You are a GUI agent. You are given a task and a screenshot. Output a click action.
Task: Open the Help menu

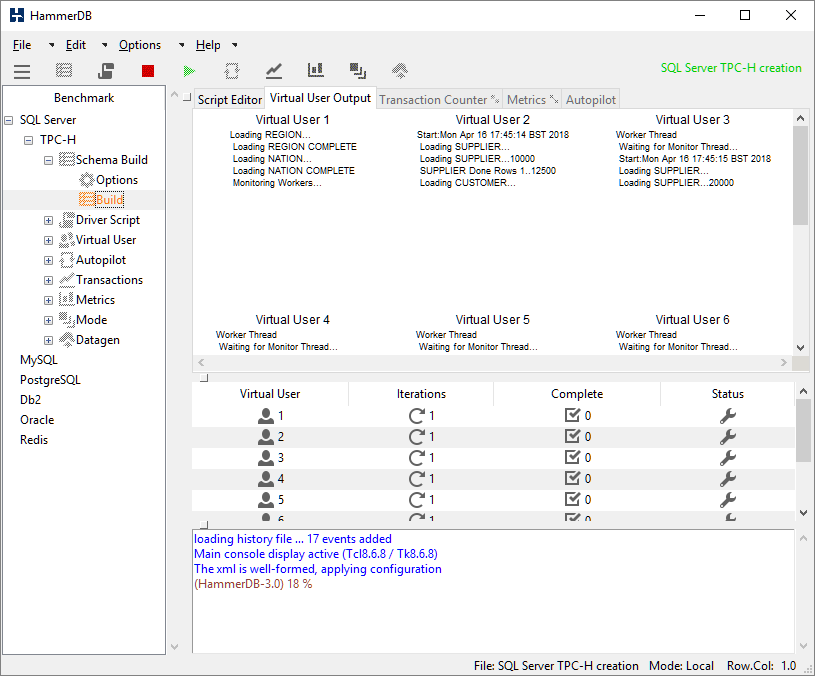[x=208, y=45]
